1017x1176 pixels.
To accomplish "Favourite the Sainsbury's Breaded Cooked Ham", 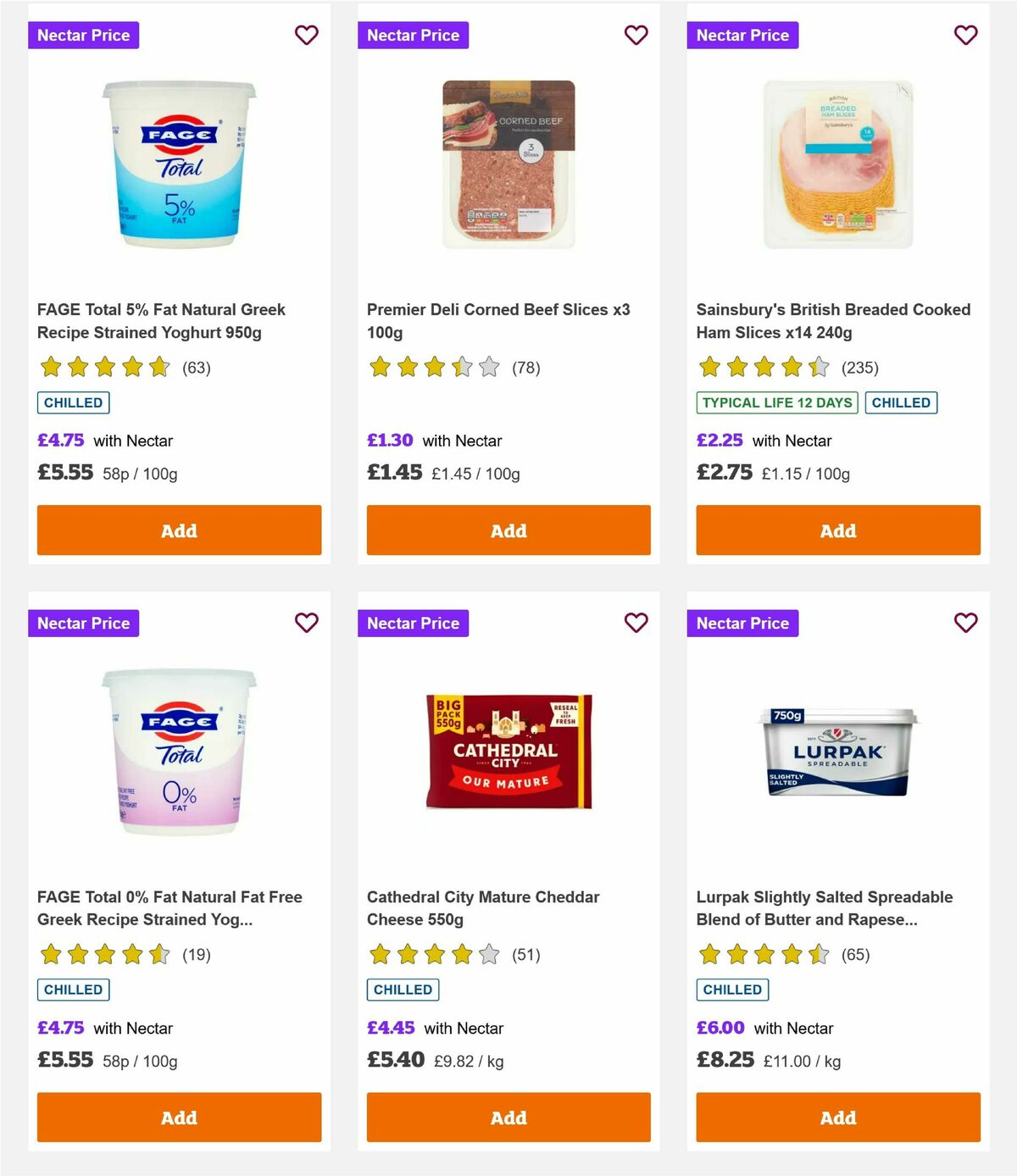I will (x=965, y=35).
